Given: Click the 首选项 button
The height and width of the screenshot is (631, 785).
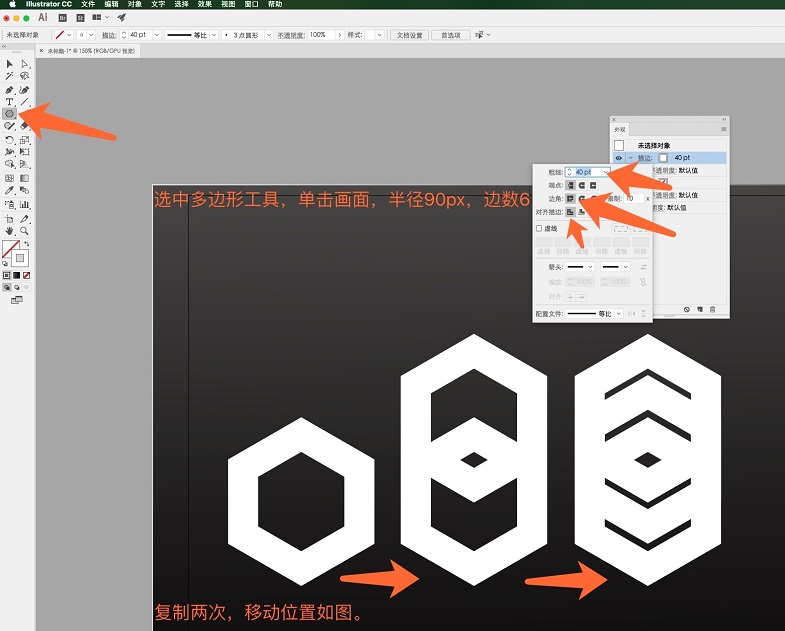Looking at the screenshot, I should pos(450,35).
